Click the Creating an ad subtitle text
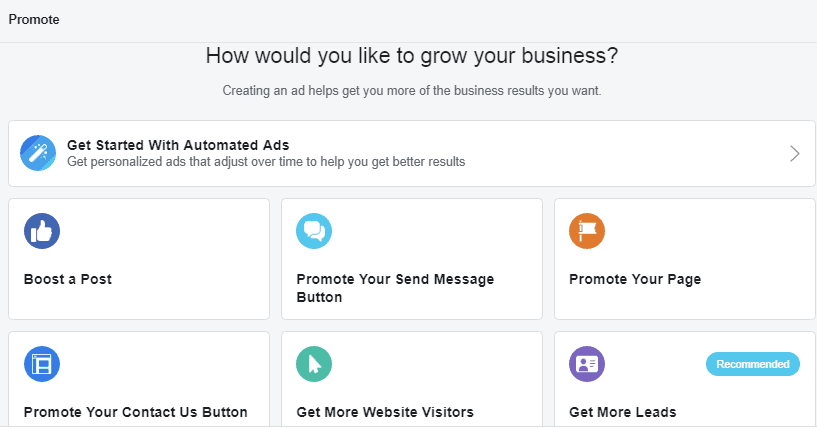 coord(411,91)
